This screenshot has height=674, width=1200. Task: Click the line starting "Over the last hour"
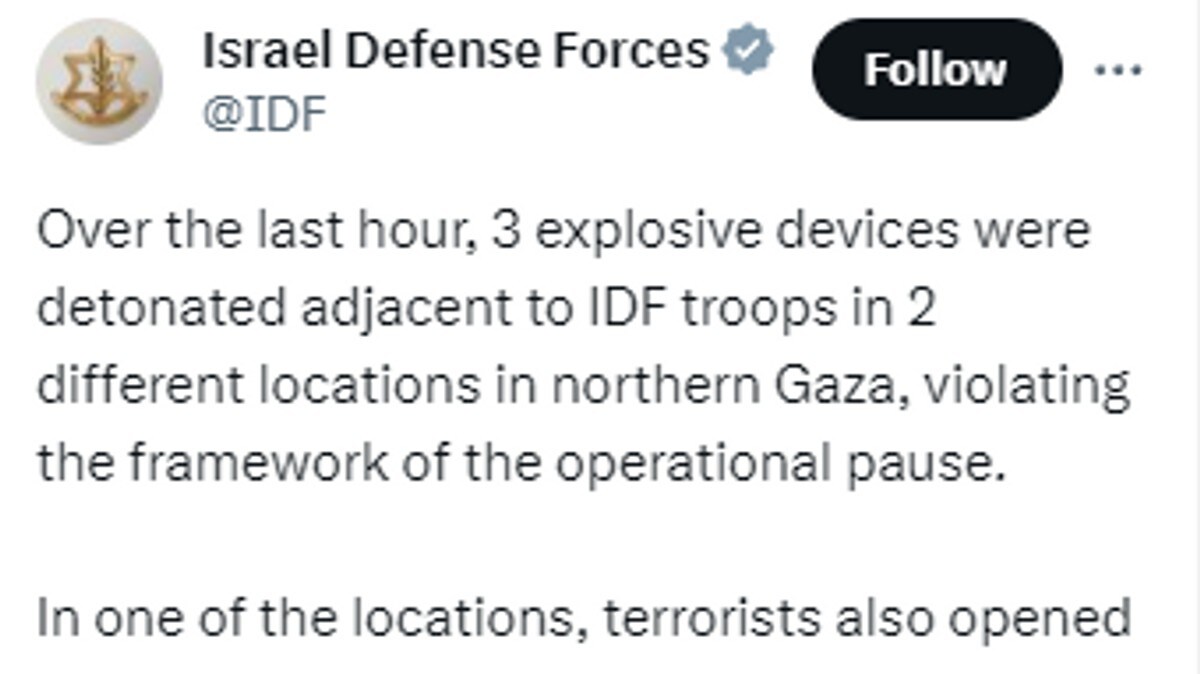[x=565, y=231]
